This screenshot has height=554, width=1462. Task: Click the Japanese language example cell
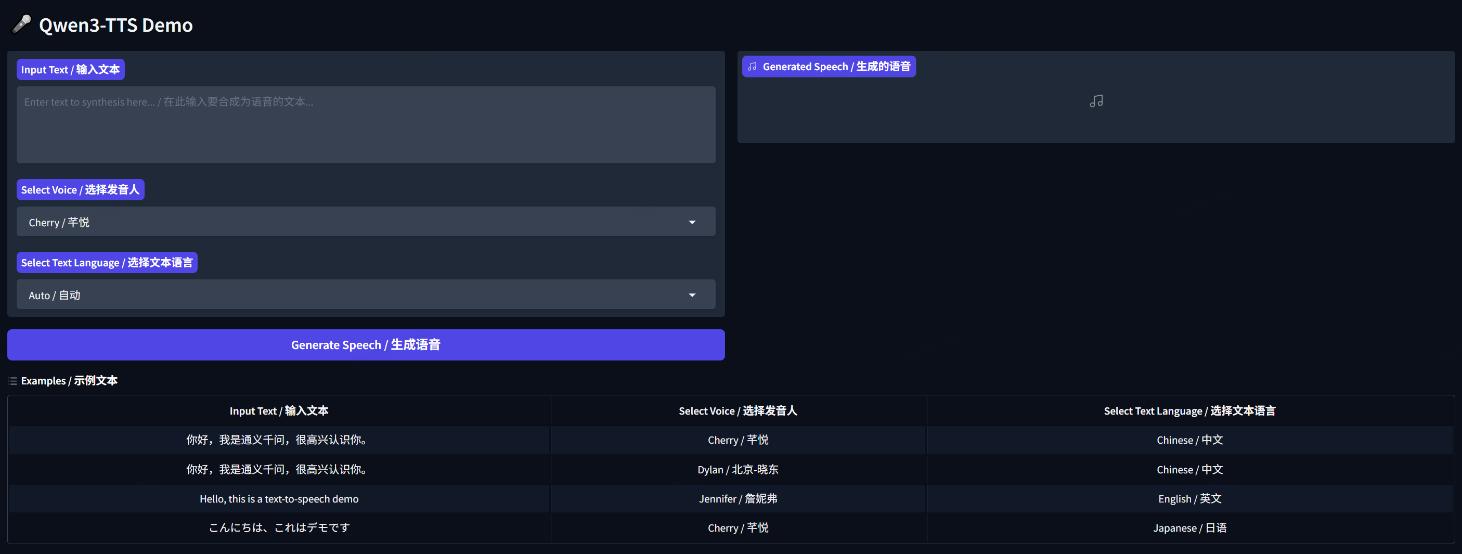1189,528
